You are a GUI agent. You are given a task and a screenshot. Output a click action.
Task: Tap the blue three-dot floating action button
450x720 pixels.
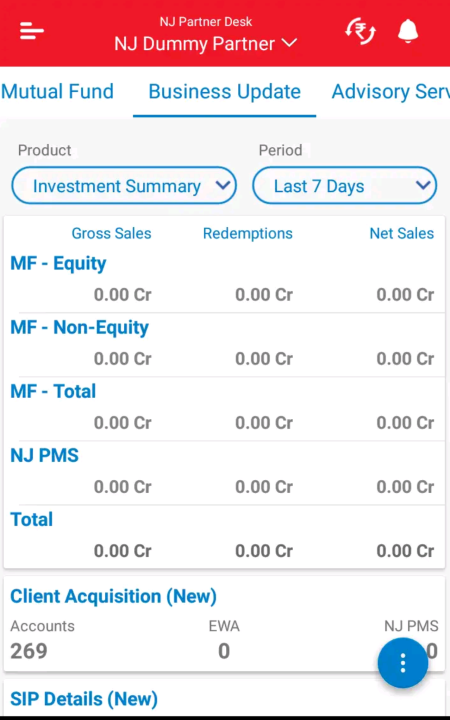(403, 663)
